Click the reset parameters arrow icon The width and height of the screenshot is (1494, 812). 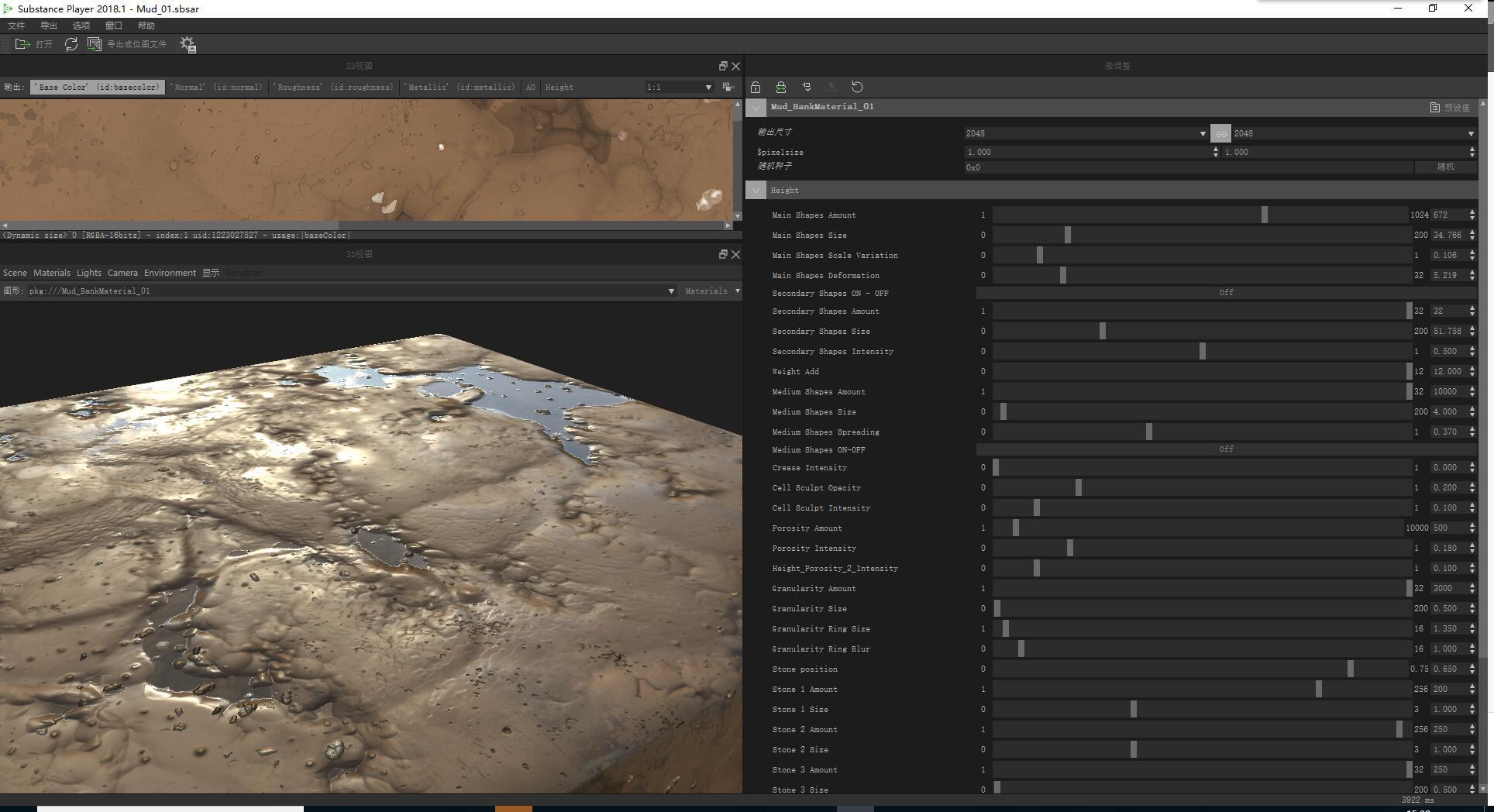[857, 87]
